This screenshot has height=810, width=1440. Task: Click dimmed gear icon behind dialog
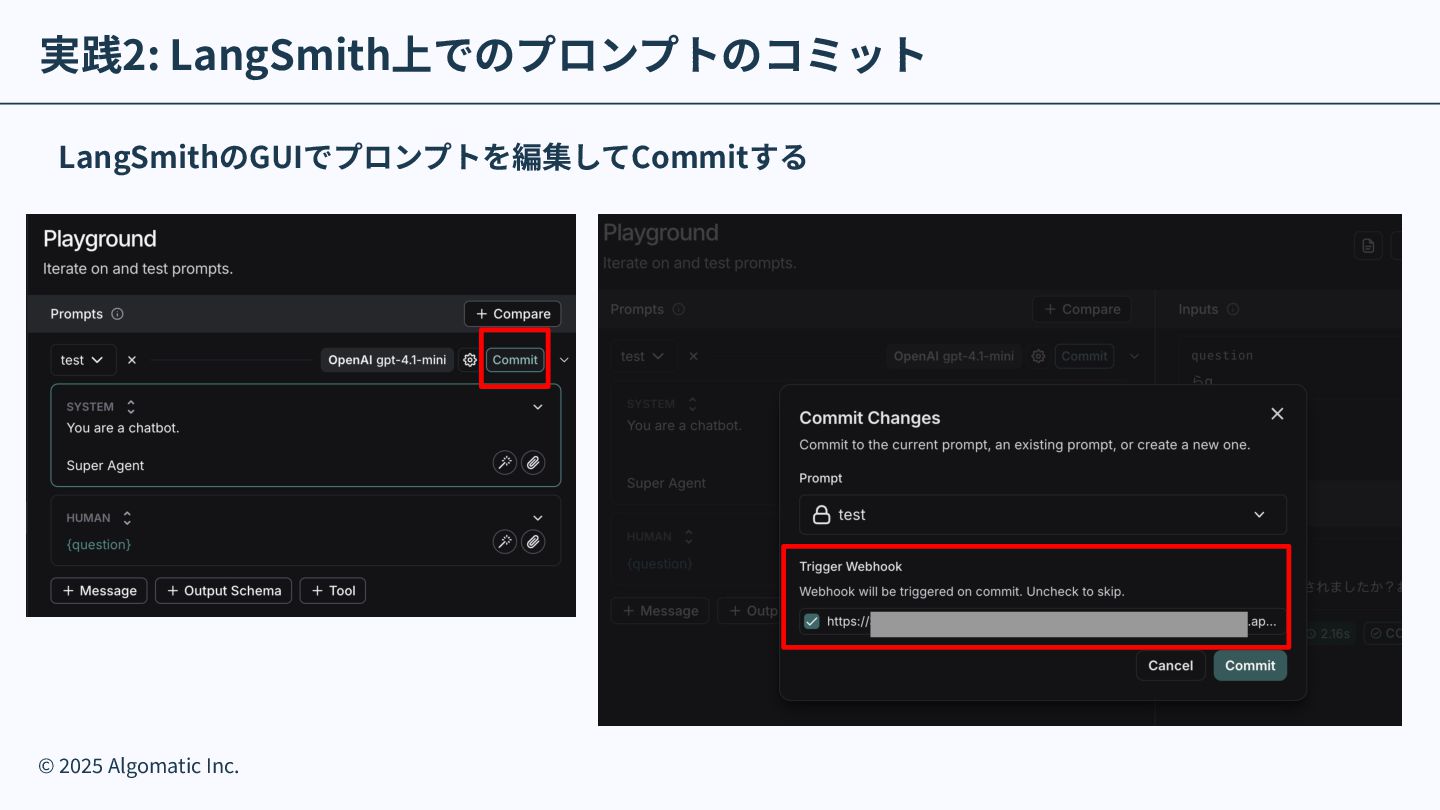(x=1039, y=356)
